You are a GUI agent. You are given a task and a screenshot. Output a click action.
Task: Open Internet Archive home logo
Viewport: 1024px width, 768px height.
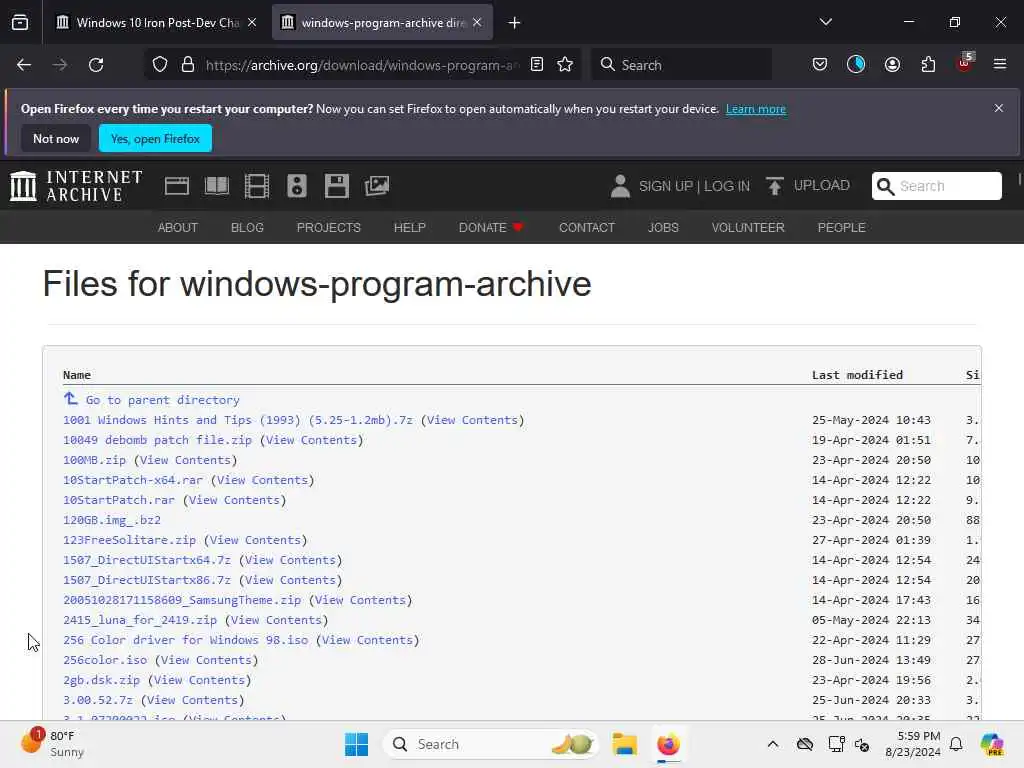[76, 186]
